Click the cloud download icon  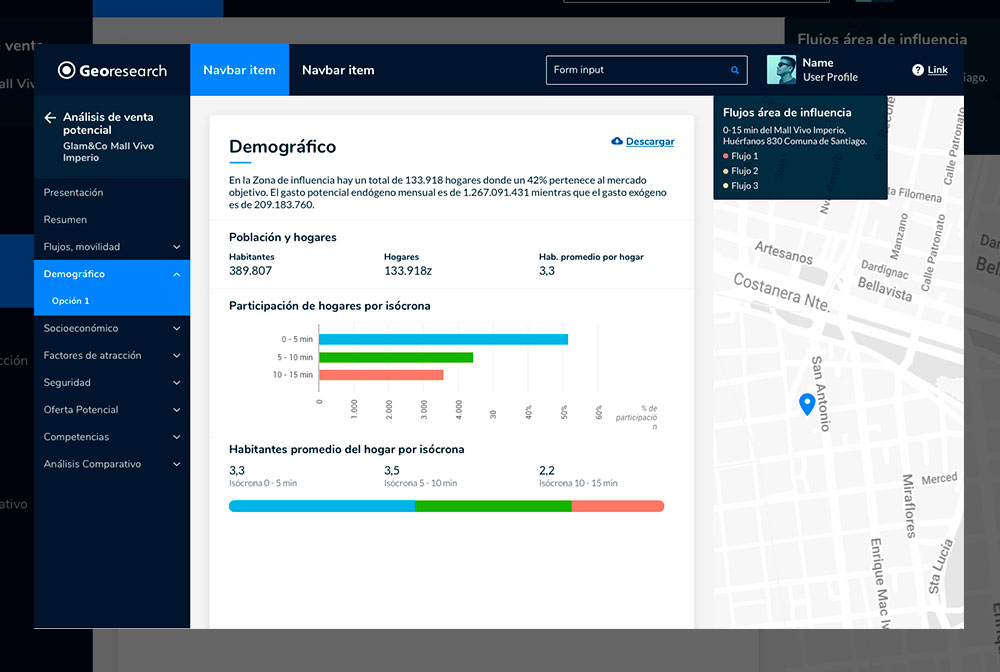coord(617,141)
